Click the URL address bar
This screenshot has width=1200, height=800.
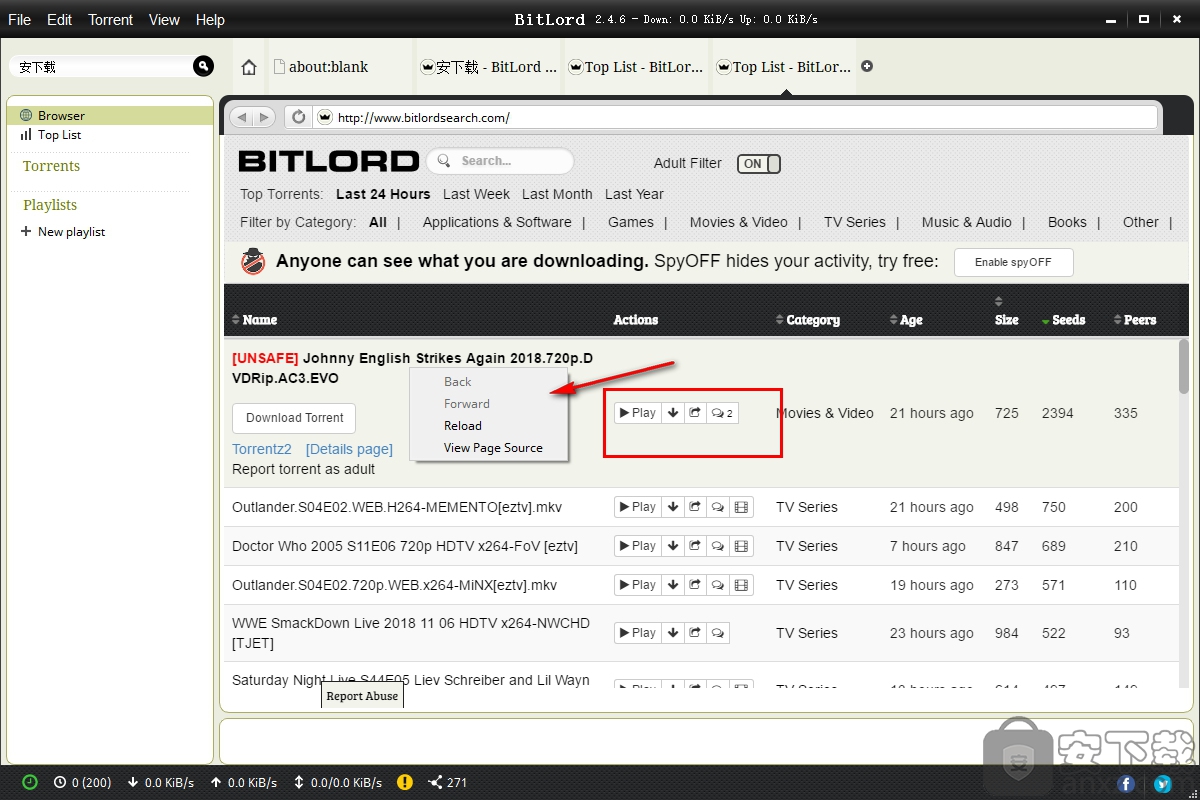735,118
